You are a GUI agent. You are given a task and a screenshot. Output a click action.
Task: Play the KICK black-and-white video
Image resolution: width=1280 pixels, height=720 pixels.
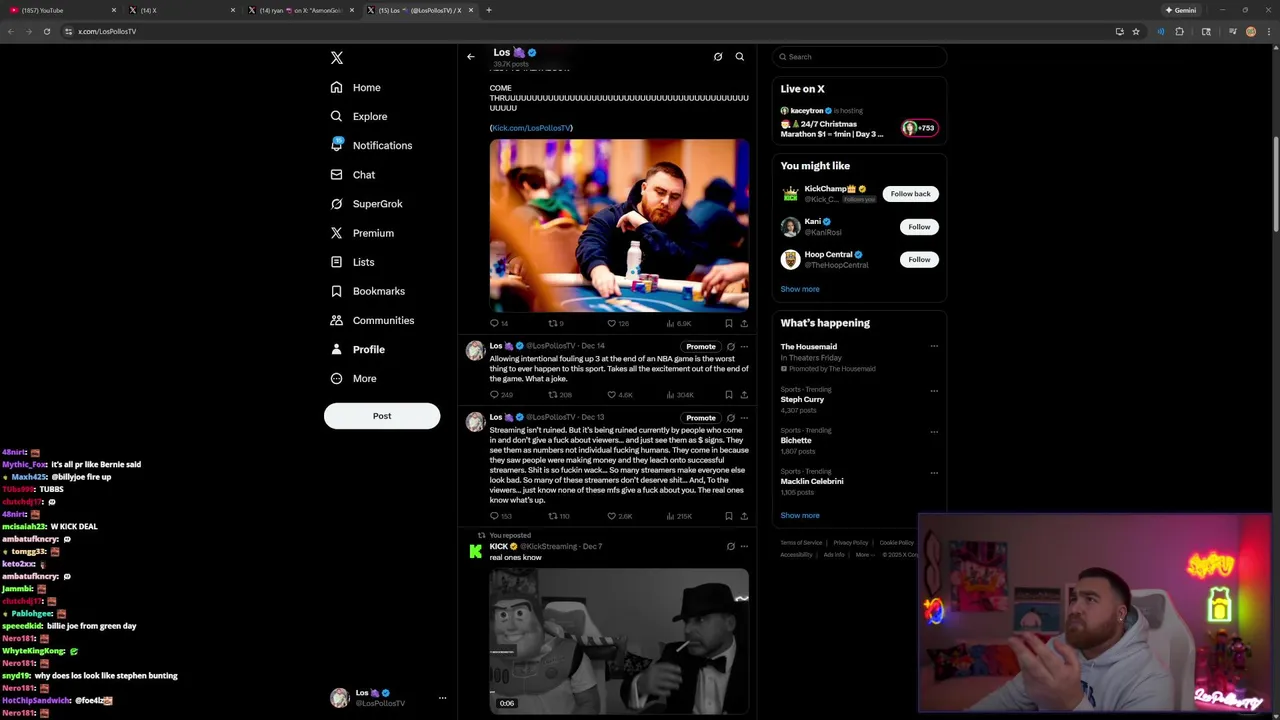(x=619, y=641)
